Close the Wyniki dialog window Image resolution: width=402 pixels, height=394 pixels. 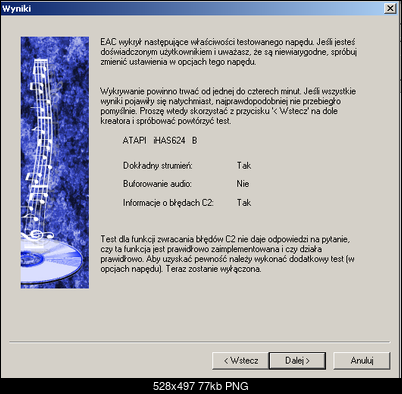[390, 8]
